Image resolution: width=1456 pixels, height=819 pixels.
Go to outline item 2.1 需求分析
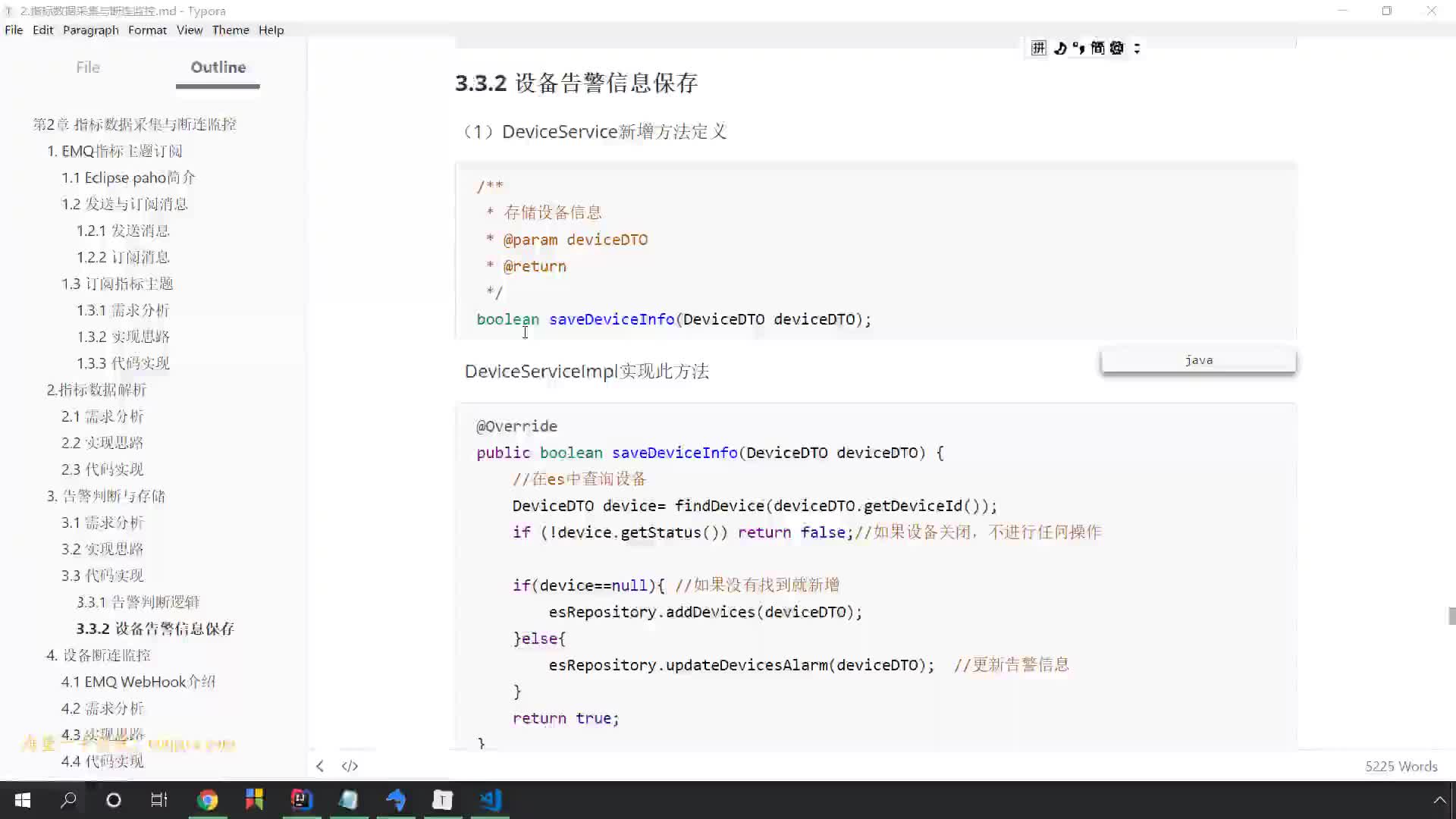coord(102,416)
